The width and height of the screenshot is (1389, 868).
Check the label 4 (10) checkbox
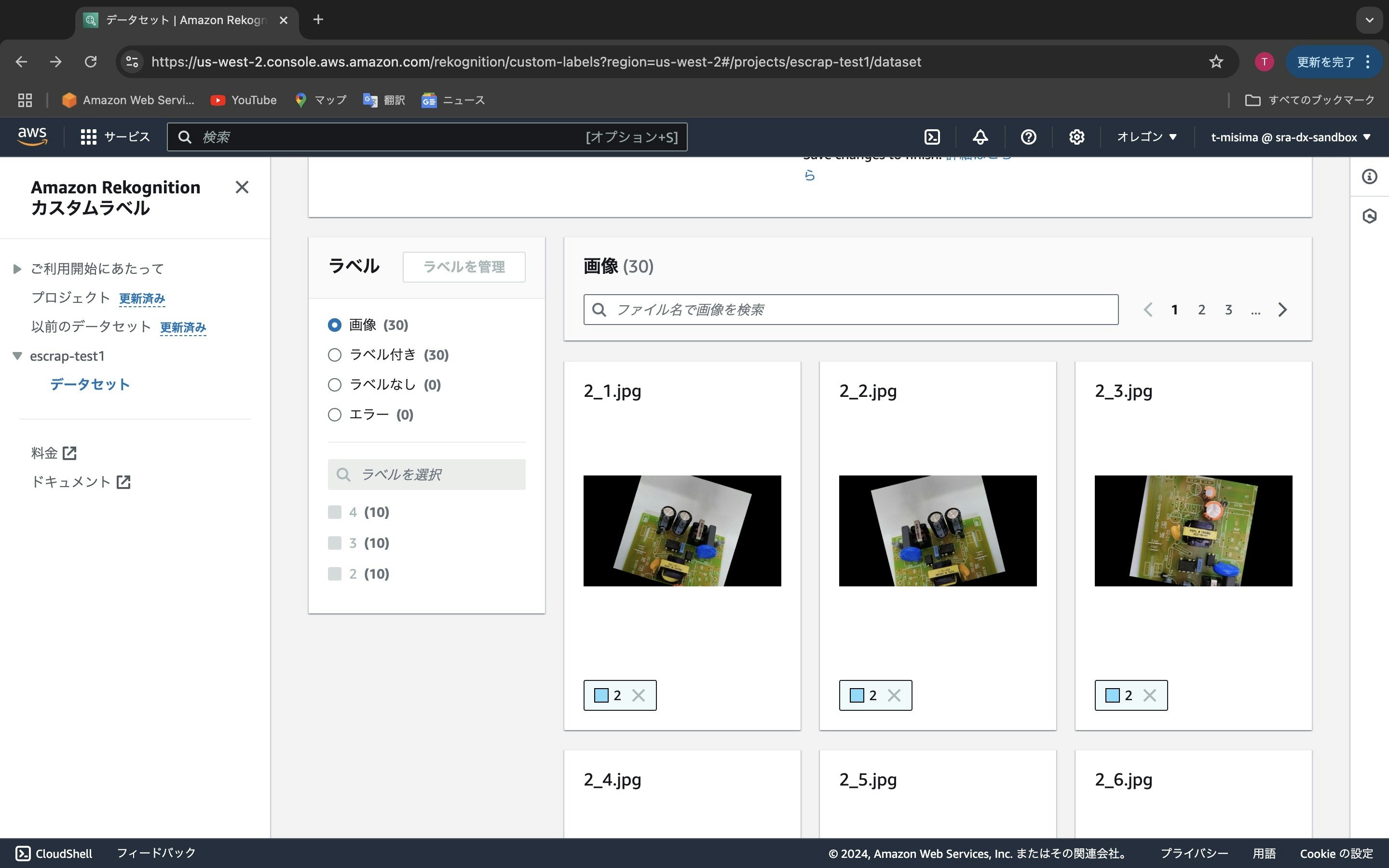(x=335, y=512)
